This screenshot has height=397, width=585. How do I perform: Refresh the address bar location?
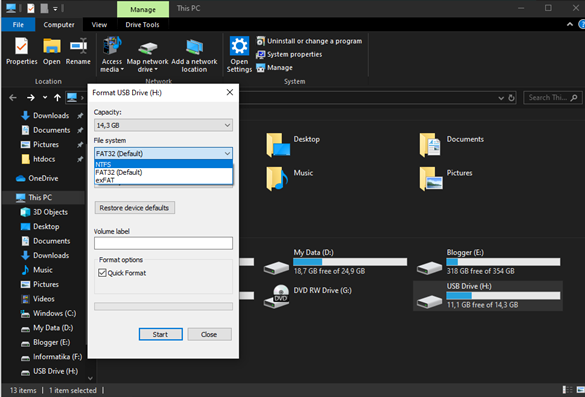pos(512,98)
